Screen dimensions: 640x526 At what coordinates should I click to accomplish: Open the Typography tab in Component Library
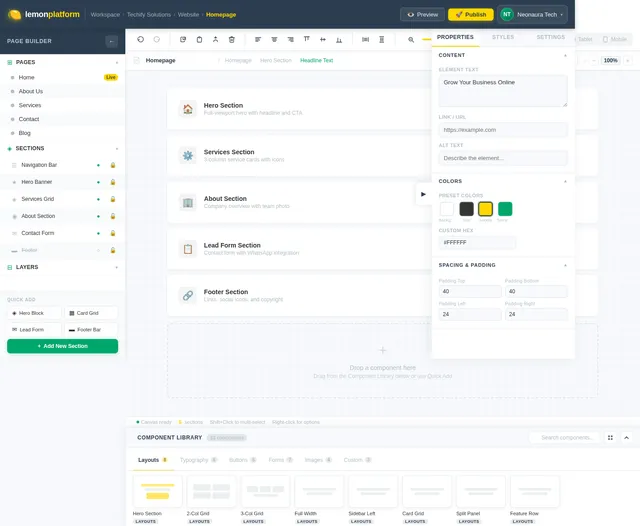pos(198,460)
